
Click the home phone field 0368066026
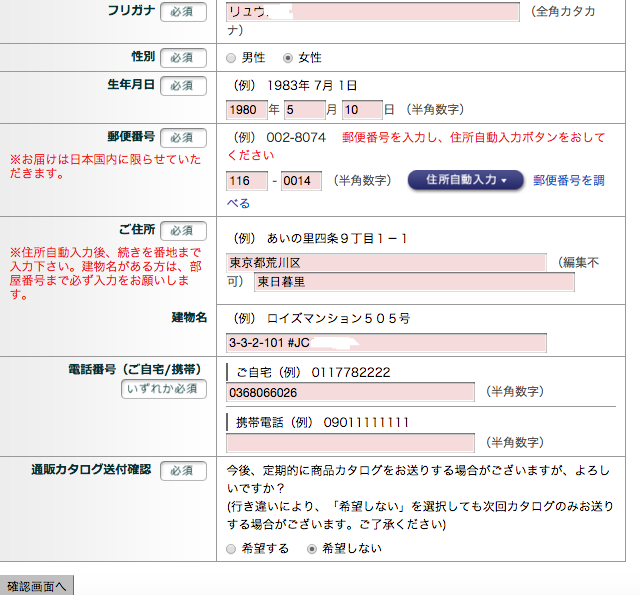click(350, 392)
